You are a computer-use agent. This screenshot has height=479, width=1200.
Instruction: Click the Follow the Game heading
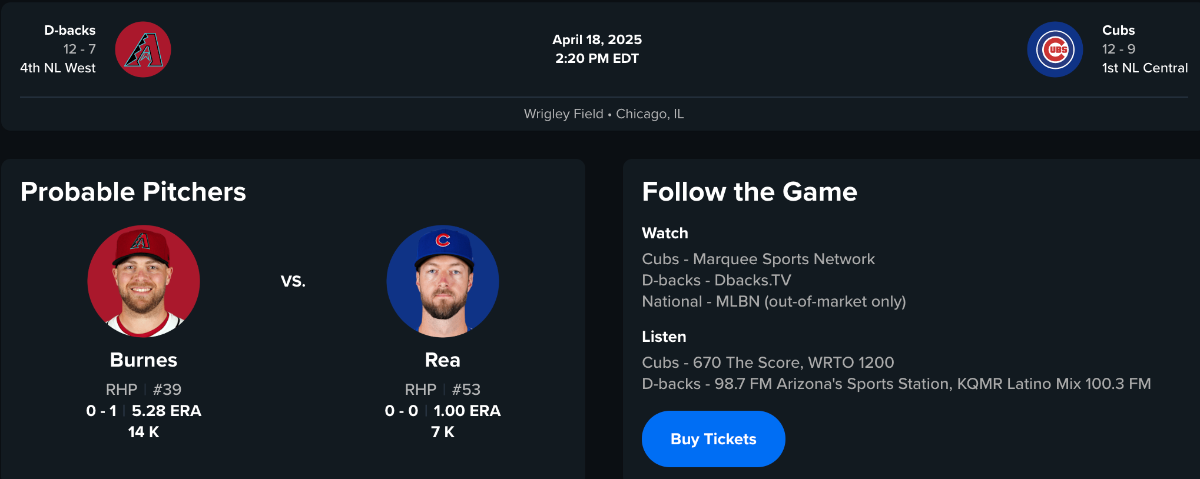[749, 192]
